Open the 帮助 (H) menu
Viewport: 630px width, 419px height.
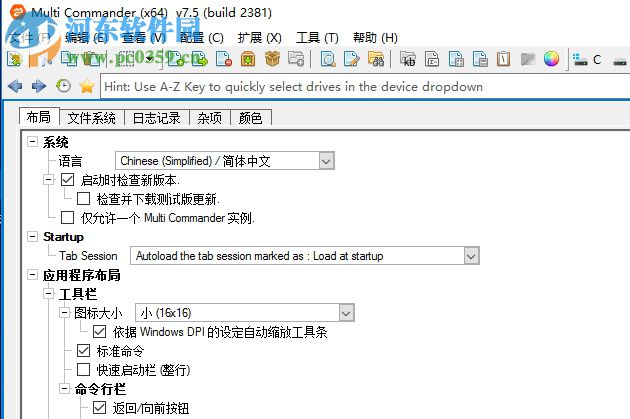tap(375, 38)
